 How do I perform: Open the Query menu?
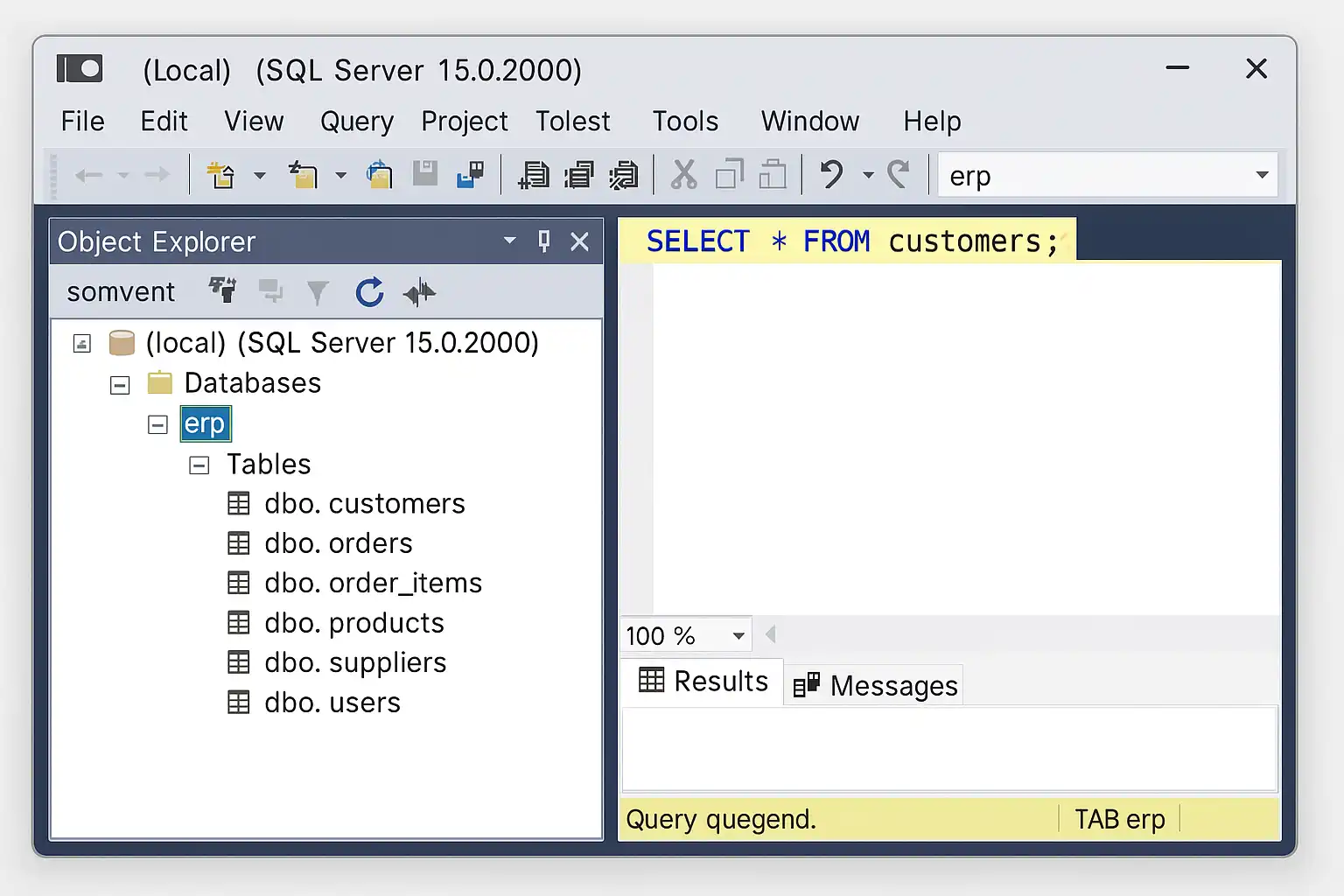tap(356, 122)
